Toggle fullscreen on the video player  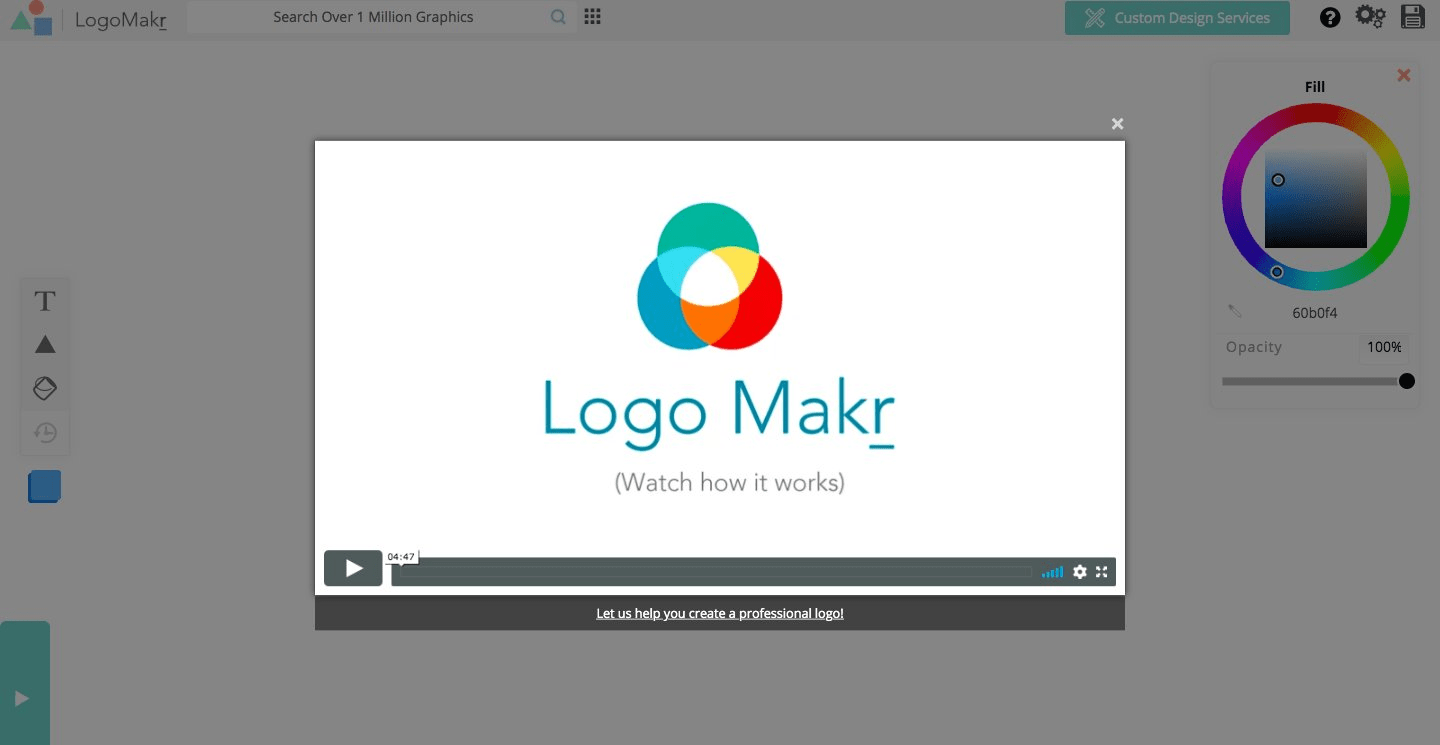(1101, 571)
